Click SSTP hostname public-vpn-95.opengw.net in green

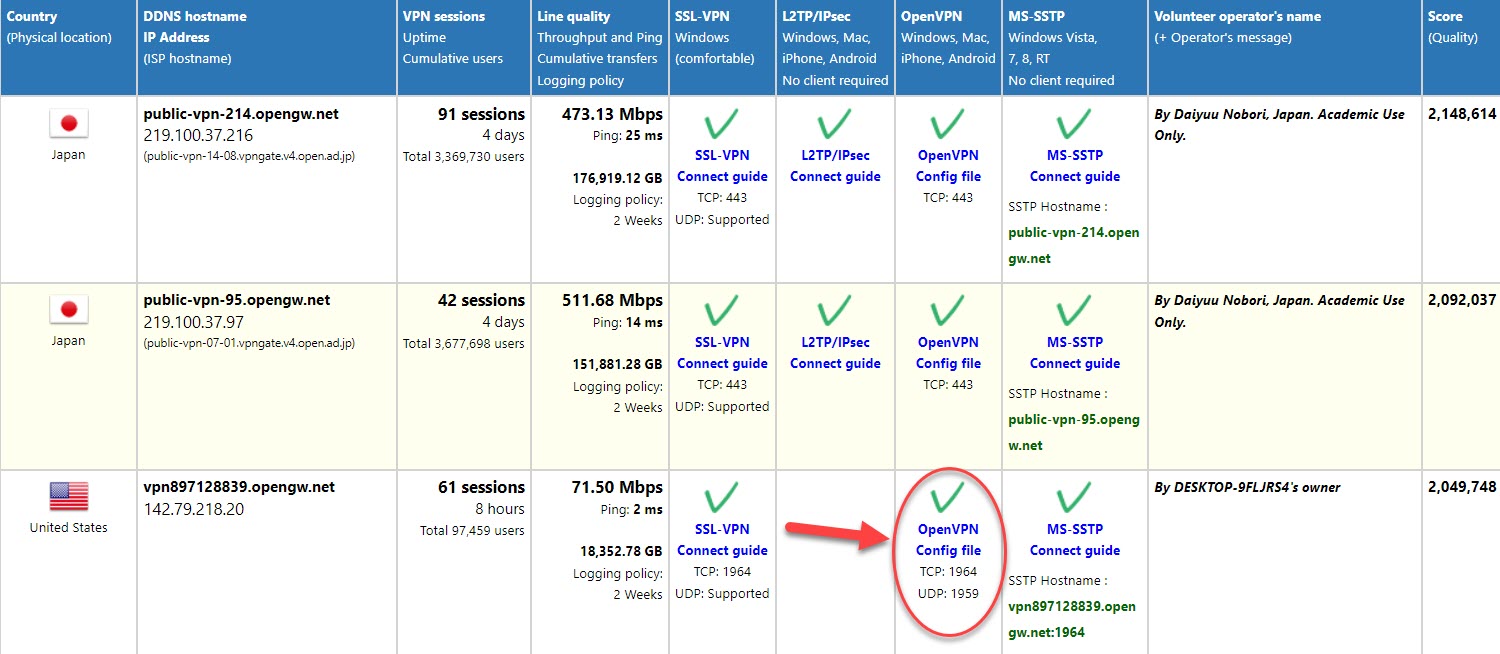1074,432
